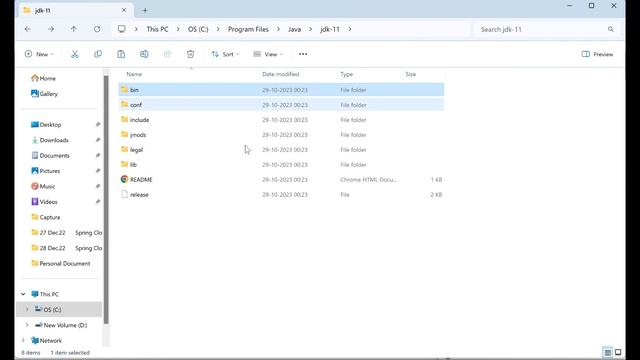Refresh the current folder view
Viewport: 640px width, 360px height.
pyautogui.click(x=97, y=29)
